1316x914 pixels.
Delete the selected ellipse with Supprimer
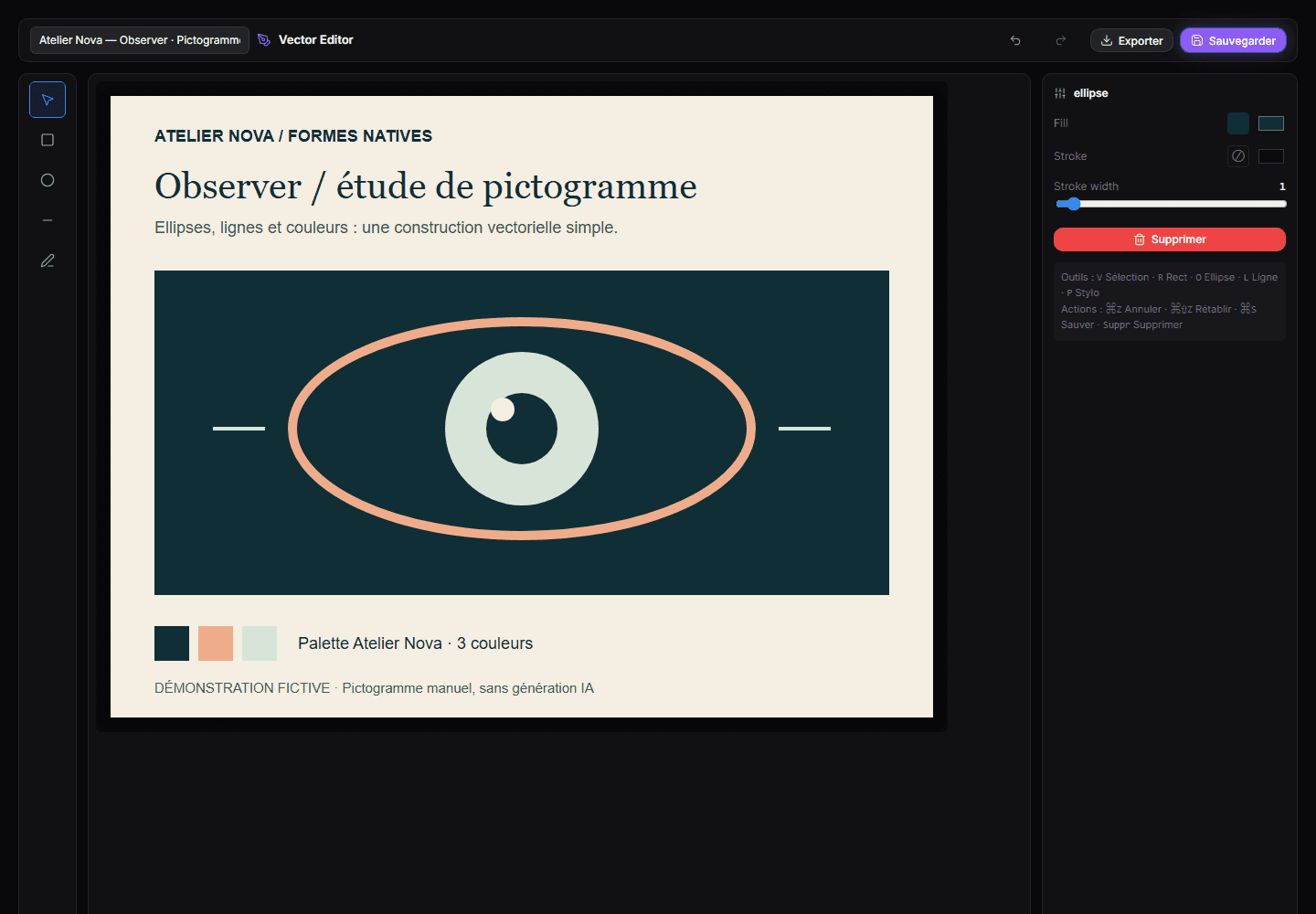pyautogui.click(x=1170, y=239)
